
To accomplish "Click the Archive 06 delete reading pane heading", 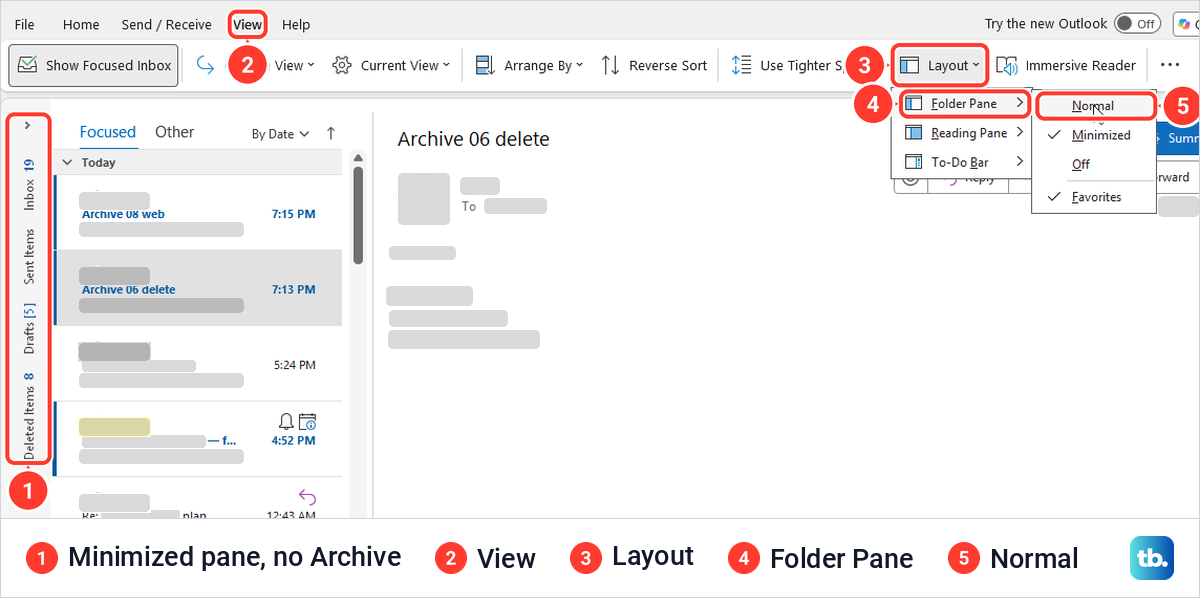I will coord(474,139).
